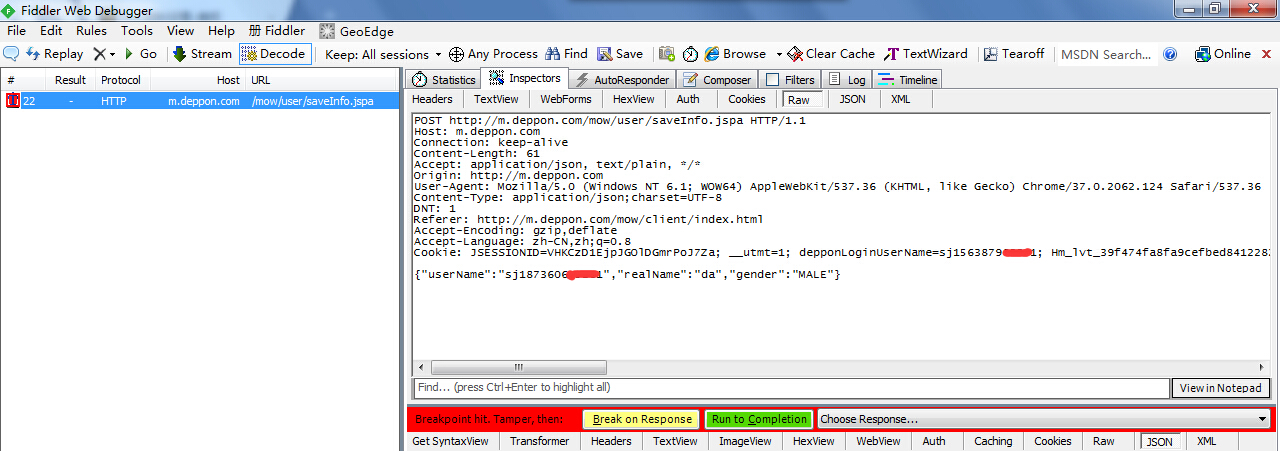
Task: Select response JSON tab at bottom
Action: (1160, 441)
